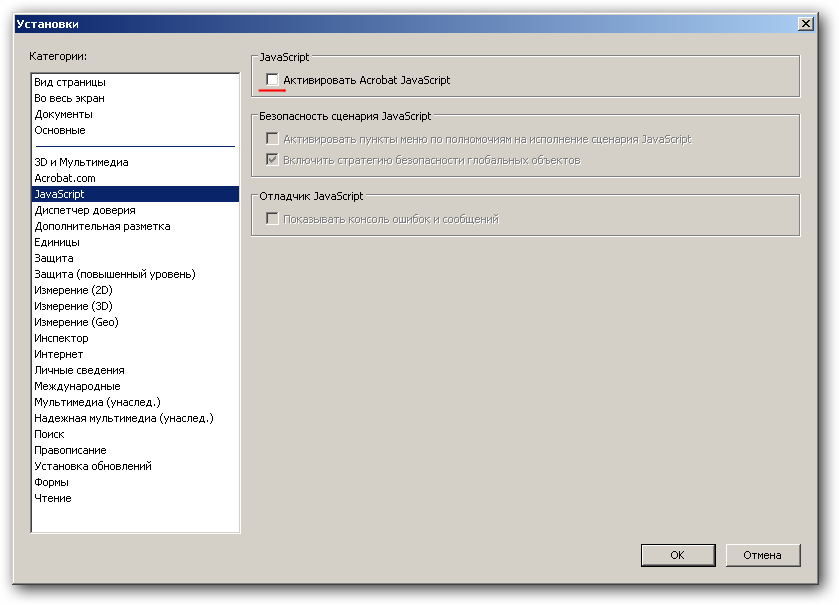Select the highlighted JavaScript category
839x605 pixels.
(135, 194)
